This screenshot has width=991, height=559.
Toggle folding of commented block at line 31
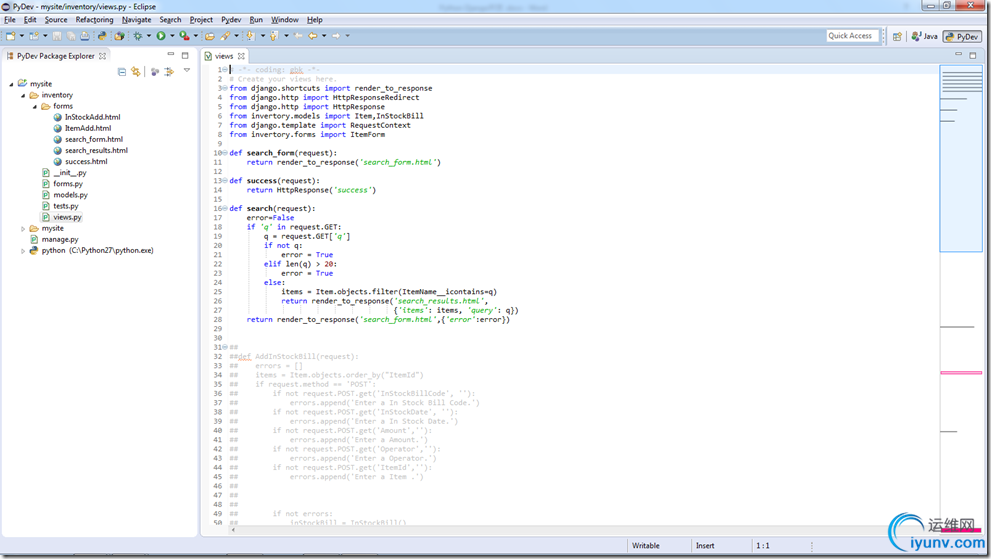pyautogui.click(x=225, y=347)
